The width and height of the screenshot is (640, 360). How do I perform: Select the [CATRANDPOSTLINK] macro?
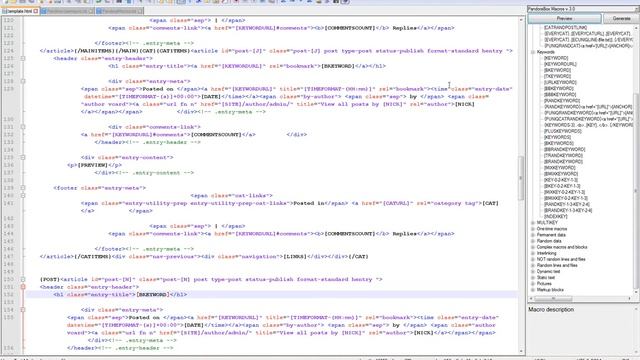point(565,27)
